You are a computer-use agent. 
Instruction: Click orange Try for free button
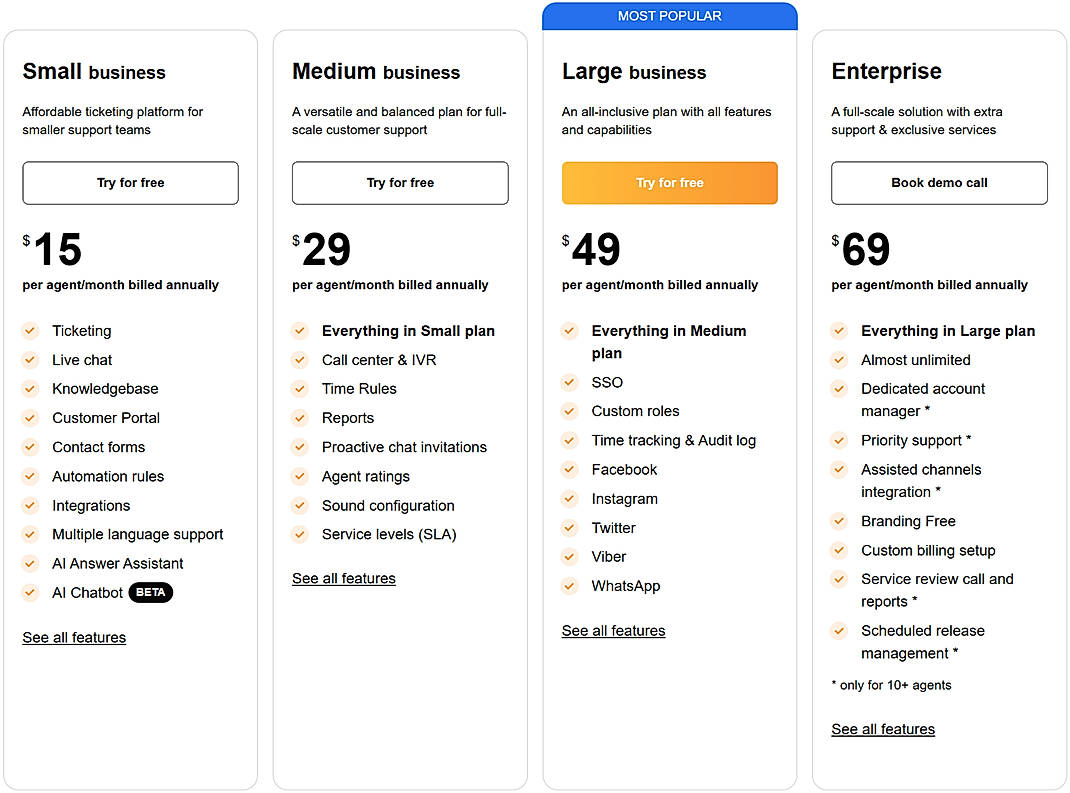pyautogui.click(x=670, y=183)
